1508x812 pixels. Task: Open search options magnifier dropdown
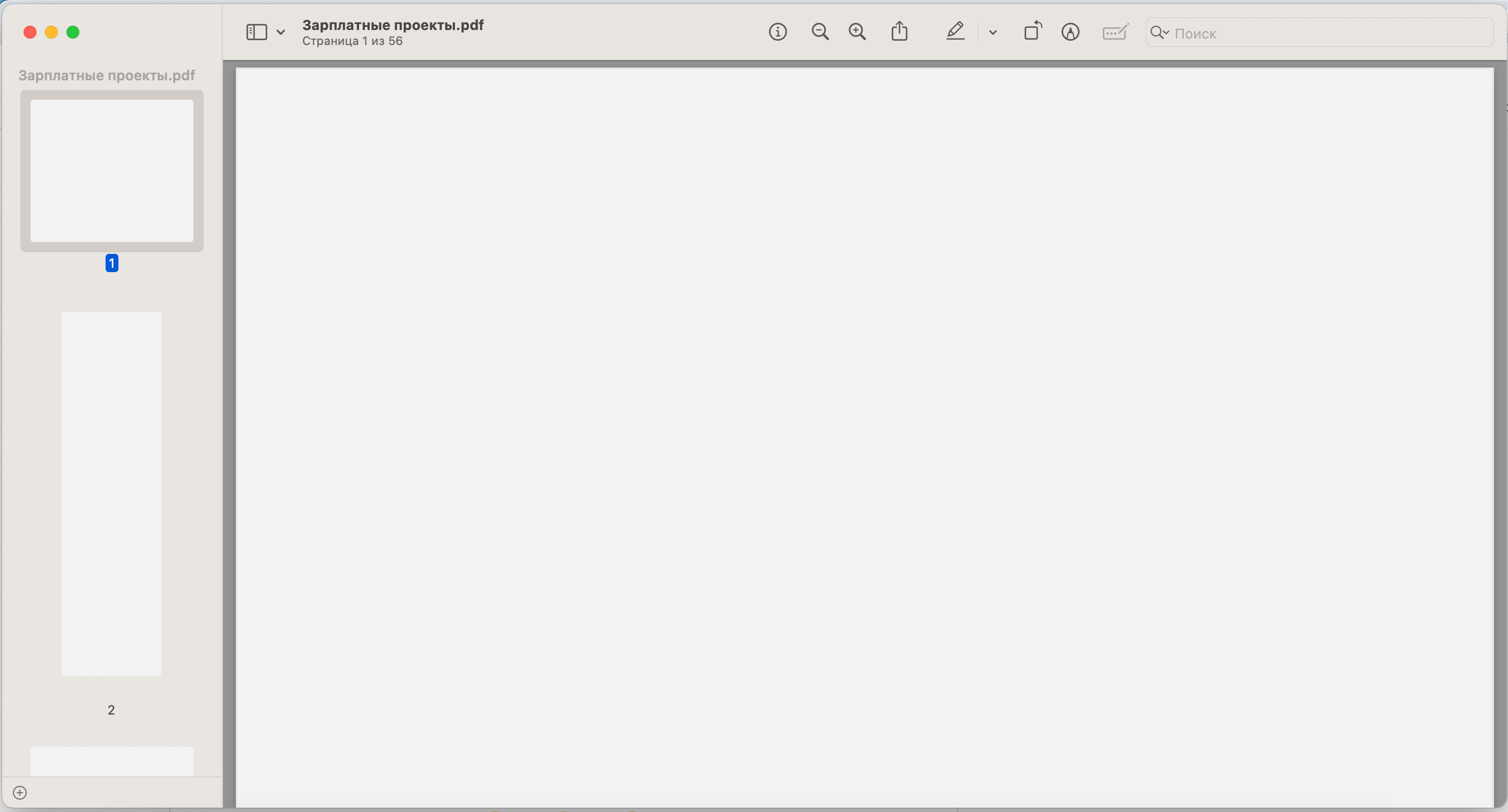coord(1159,33)
